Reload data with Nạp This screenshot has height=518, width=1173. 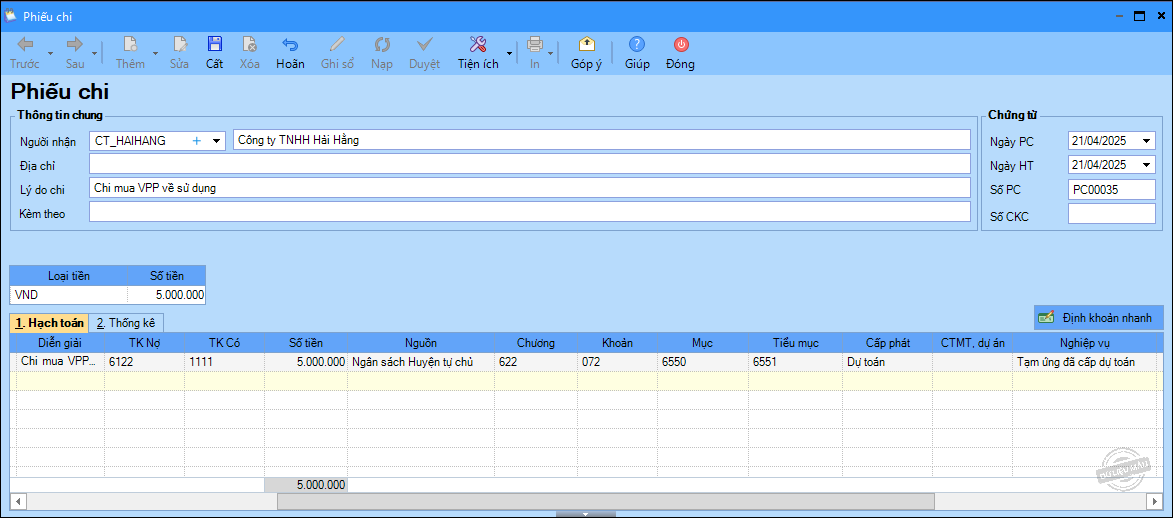(x=382, y=52)
